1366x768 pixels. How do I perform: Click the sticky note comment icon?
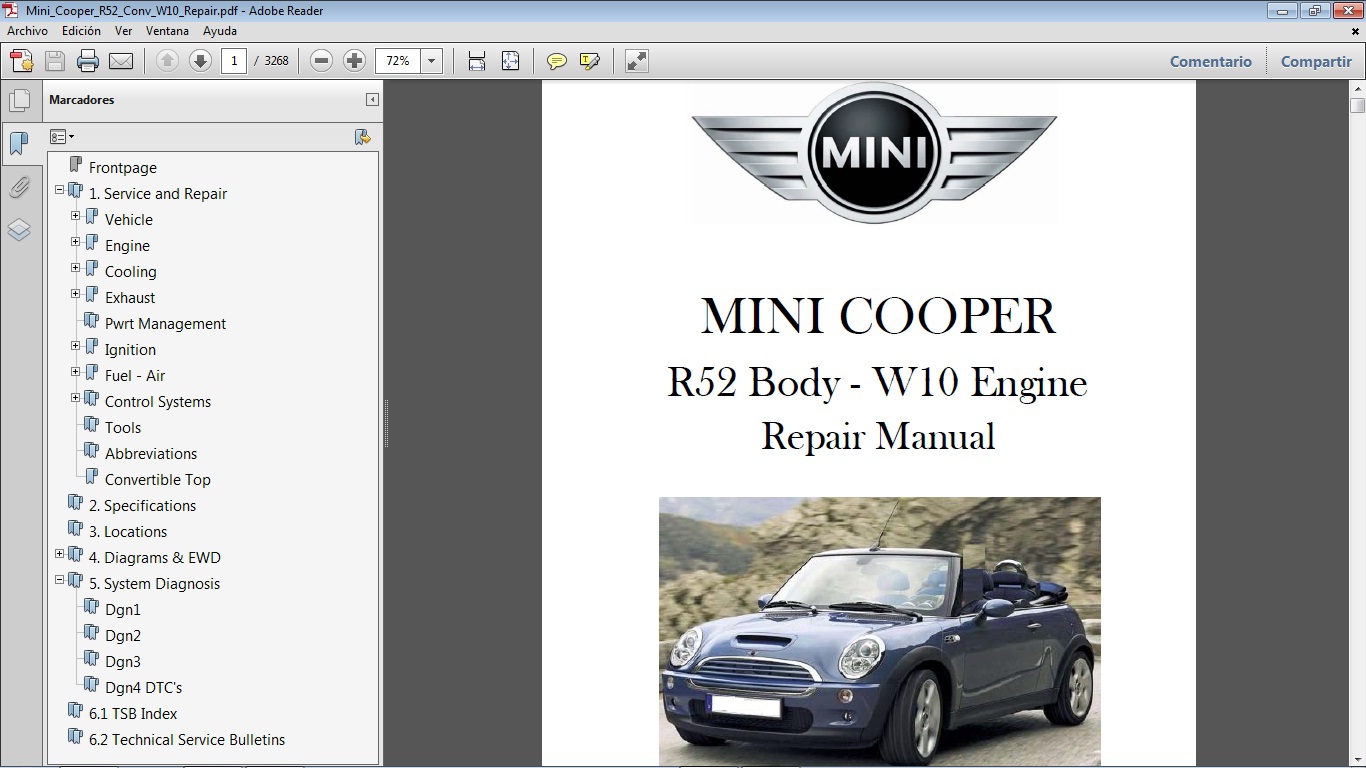(x=556, y=61)
